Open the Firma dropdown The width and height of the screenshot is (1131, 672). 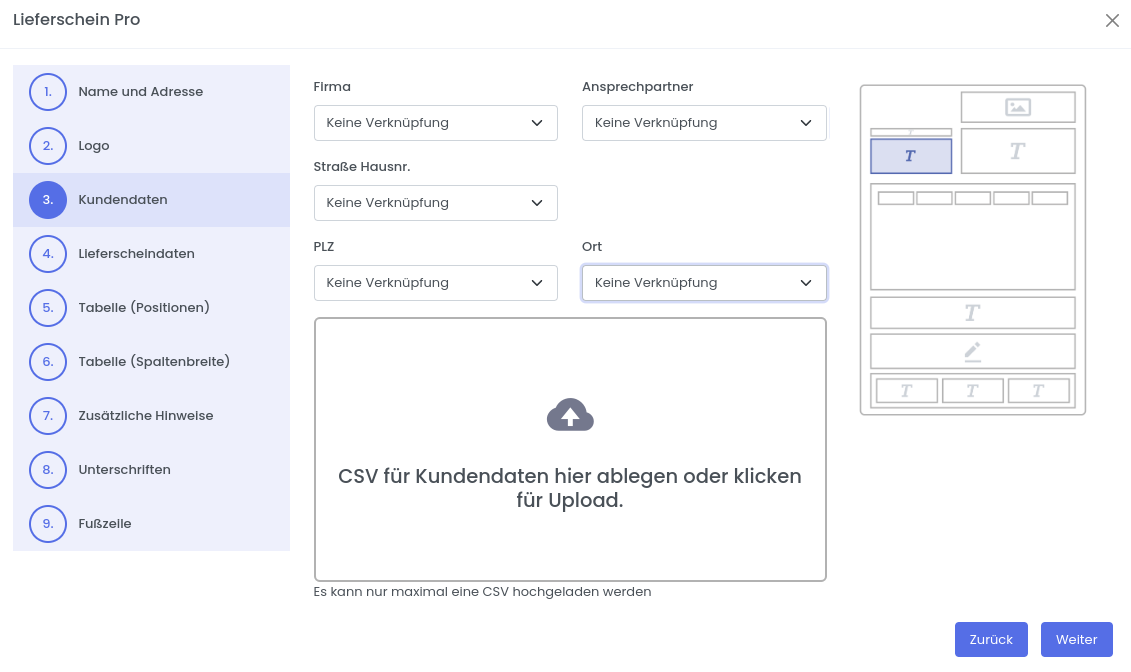pos(435,123)
